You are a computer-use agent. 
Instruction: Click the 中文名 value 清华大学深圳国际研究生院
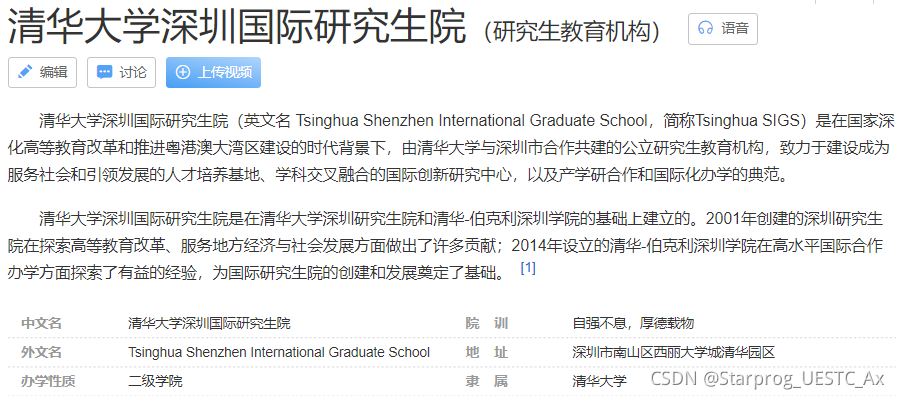point(210,323)
